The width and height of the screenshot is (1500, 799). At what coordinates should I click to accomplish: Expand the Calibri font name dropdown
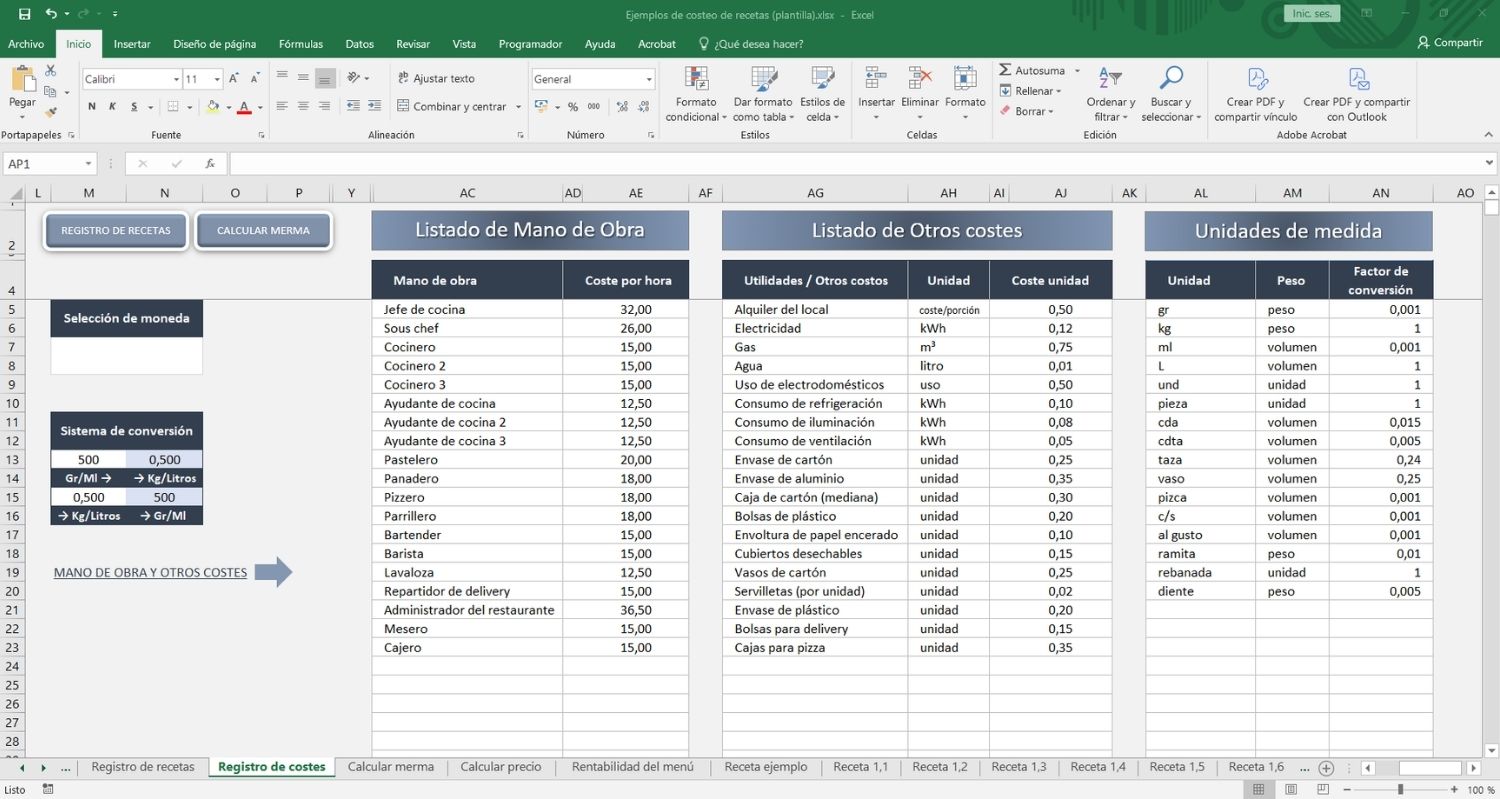pyautogui.click(x=176, y=79)
